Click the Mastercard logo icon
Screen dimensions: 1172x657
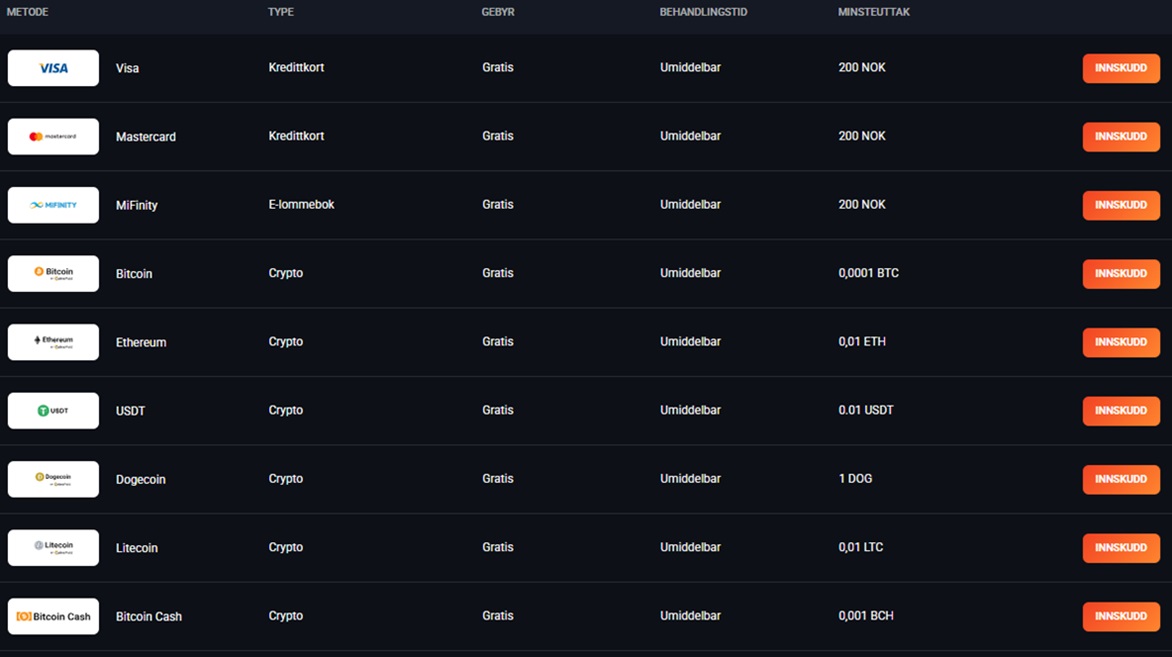click(53, 136)
